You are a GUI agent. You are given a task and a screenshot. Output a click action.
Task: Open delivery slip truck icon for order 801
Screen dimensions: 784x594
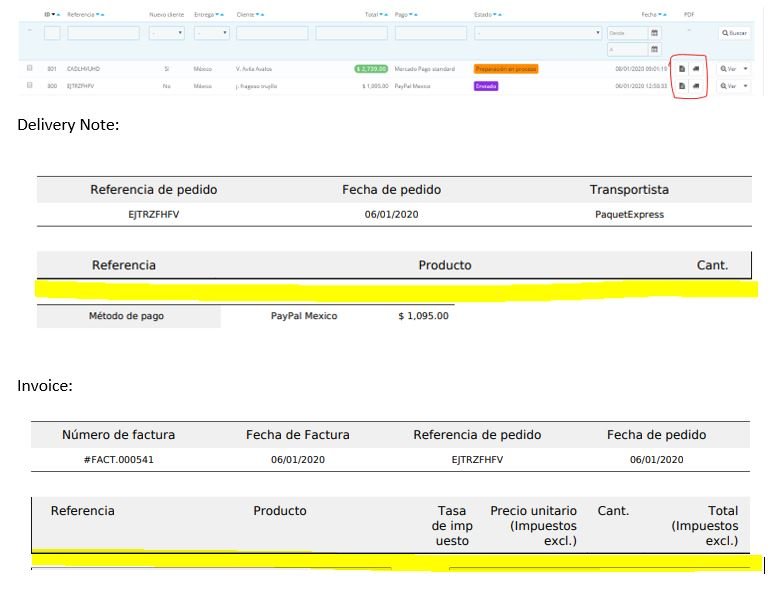pos(696,69)
